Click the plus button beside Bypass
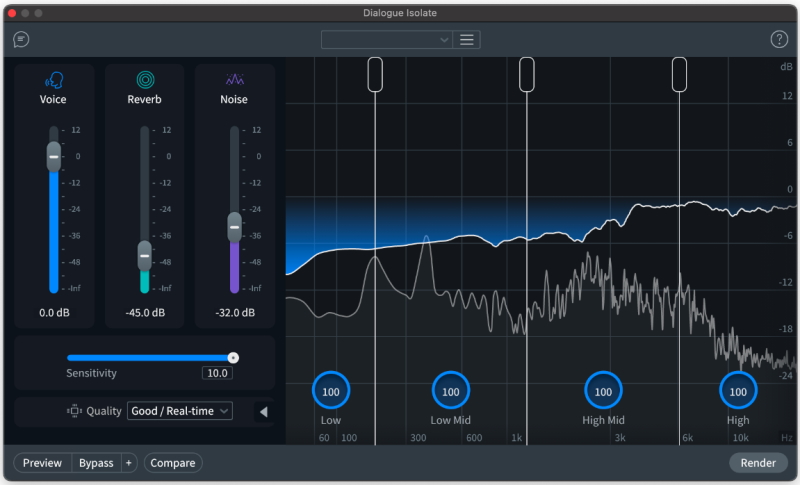 pos(129,463)
